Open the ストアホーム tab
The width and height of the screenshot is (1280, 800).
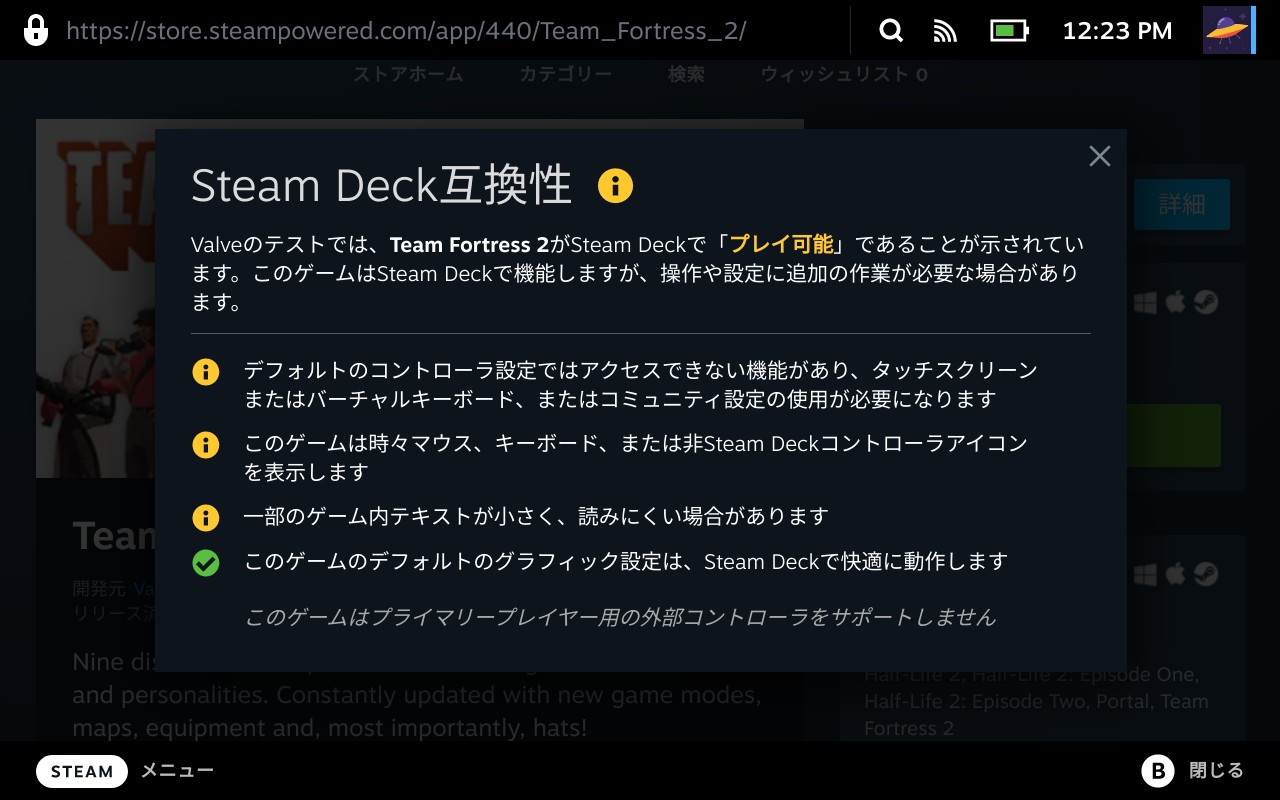pyautogui.click(x=407, y=74)
